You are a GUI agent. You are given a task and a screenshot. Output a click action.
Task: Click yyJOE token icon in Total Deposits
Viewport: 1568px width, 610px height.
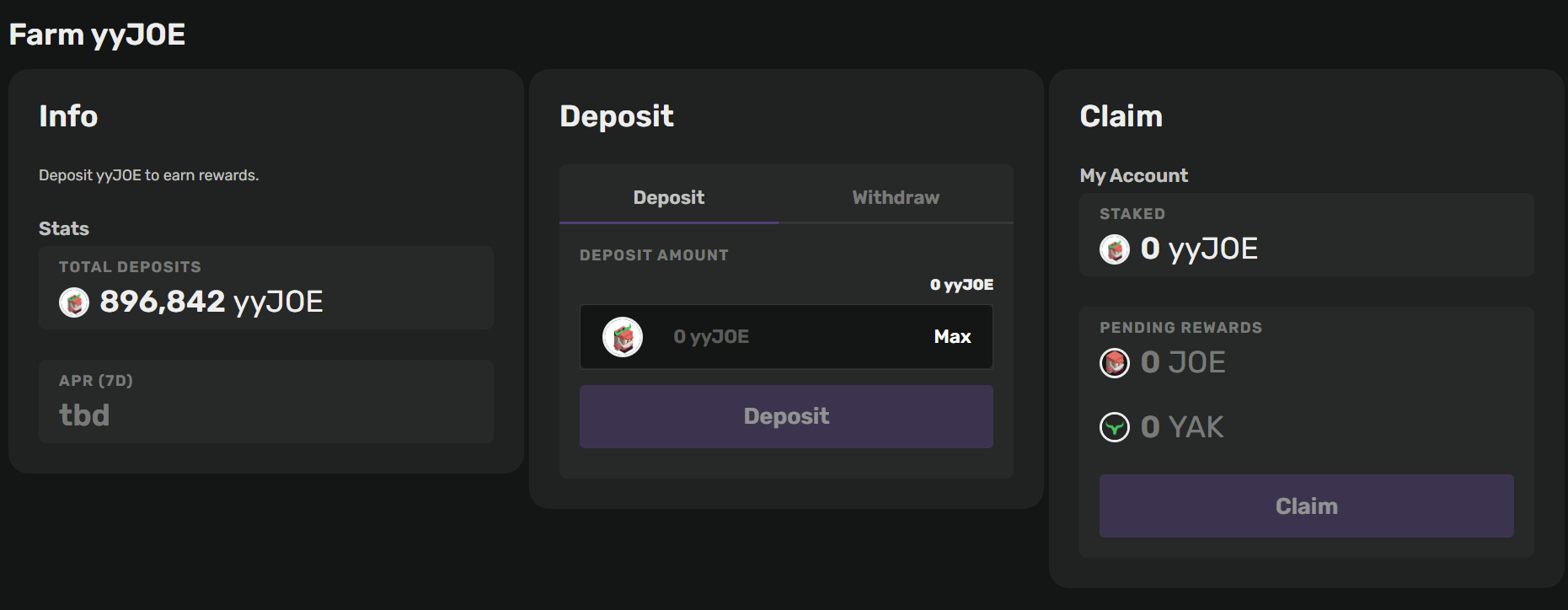click(x=74, y=302)
